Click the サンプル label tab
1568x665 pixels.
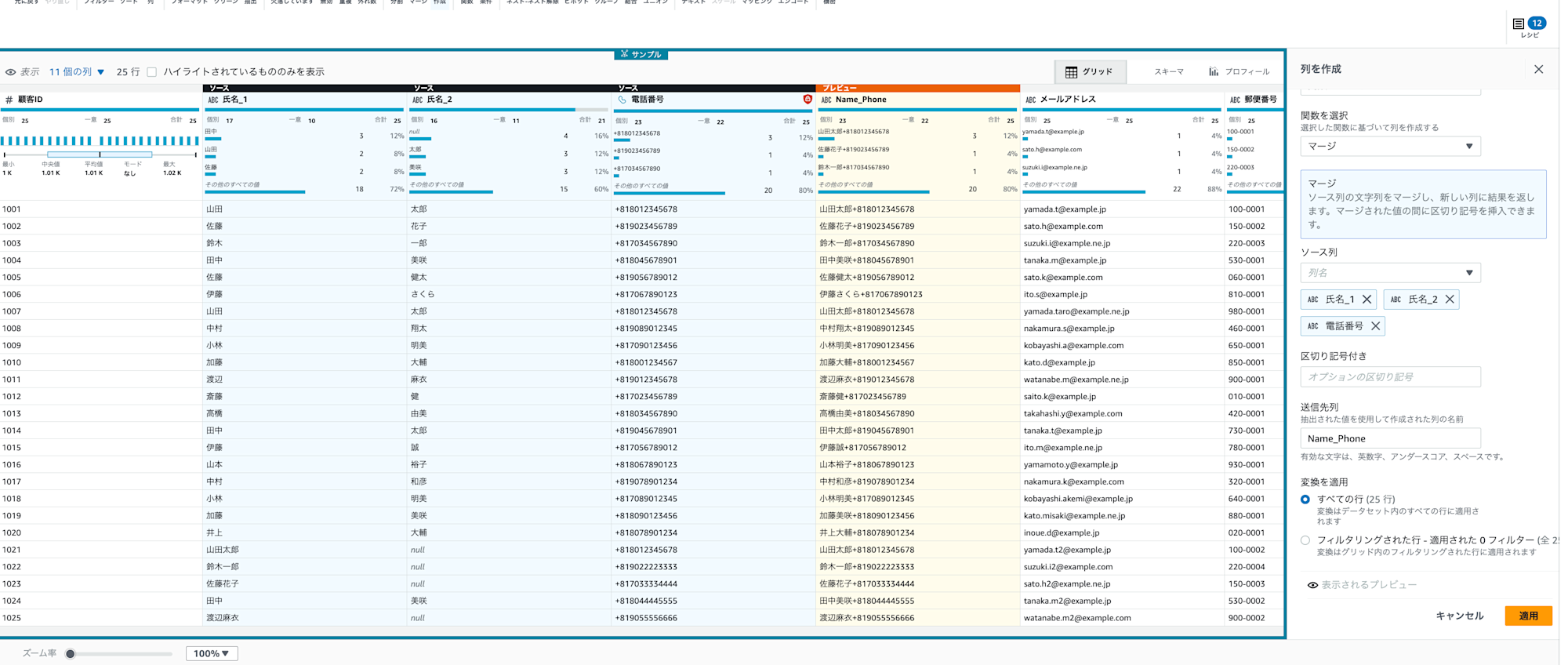tap(641, 54)
